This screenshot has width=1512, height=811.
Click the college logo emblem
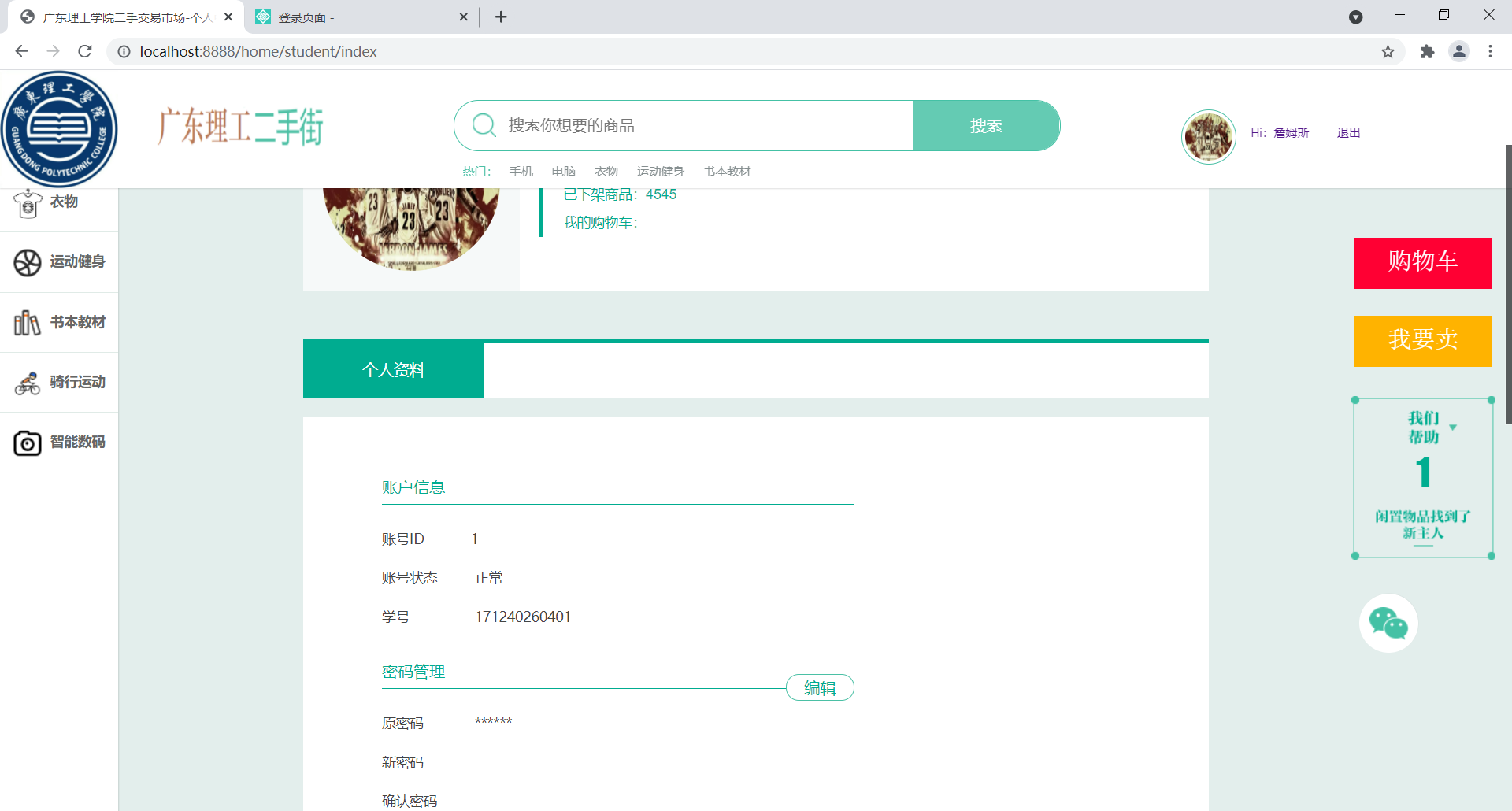[59, 129]
